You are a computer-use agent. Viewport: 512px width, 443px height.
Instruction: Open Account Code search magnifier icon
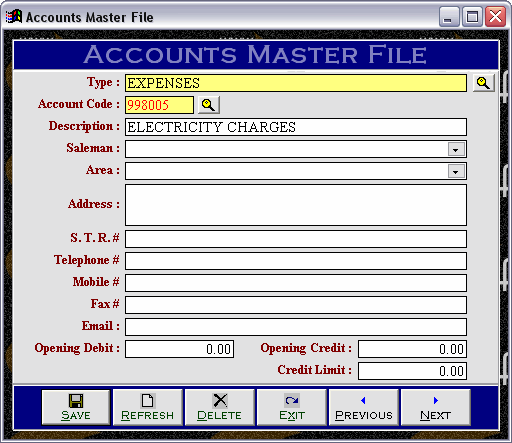[x=209, y=105]
